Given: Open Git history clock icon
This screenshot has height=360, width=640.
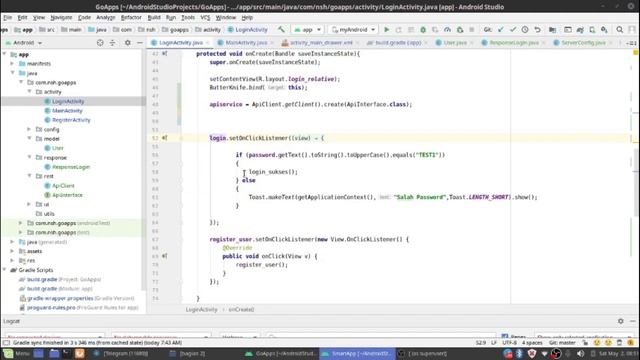Looking at the screenshot, I should click(x=525, y=30).
